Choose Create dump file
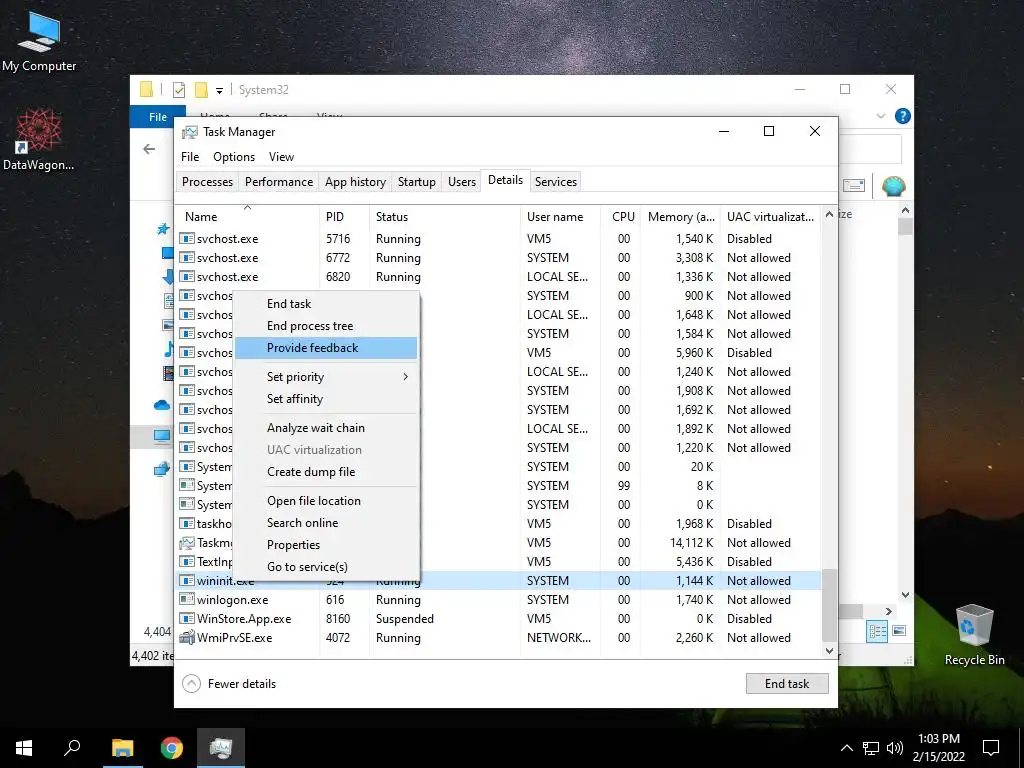This screenshot has width=1024, height=768. point(325,472)
